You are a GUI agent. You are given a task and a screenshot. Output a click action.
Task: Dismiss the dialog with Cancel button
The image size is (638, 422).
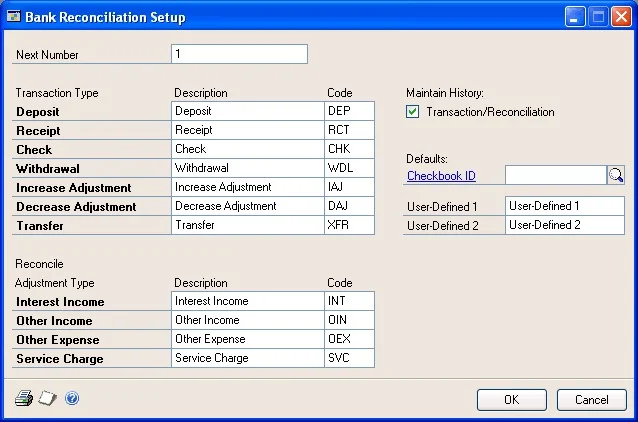[x=591, y=400]
